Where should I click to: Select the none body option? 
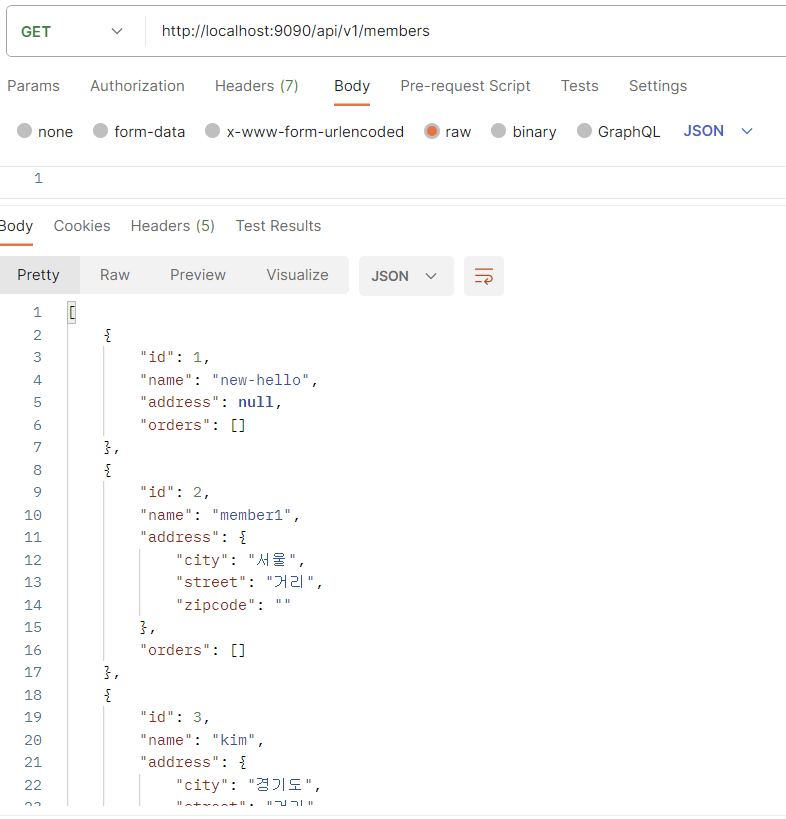44,131
